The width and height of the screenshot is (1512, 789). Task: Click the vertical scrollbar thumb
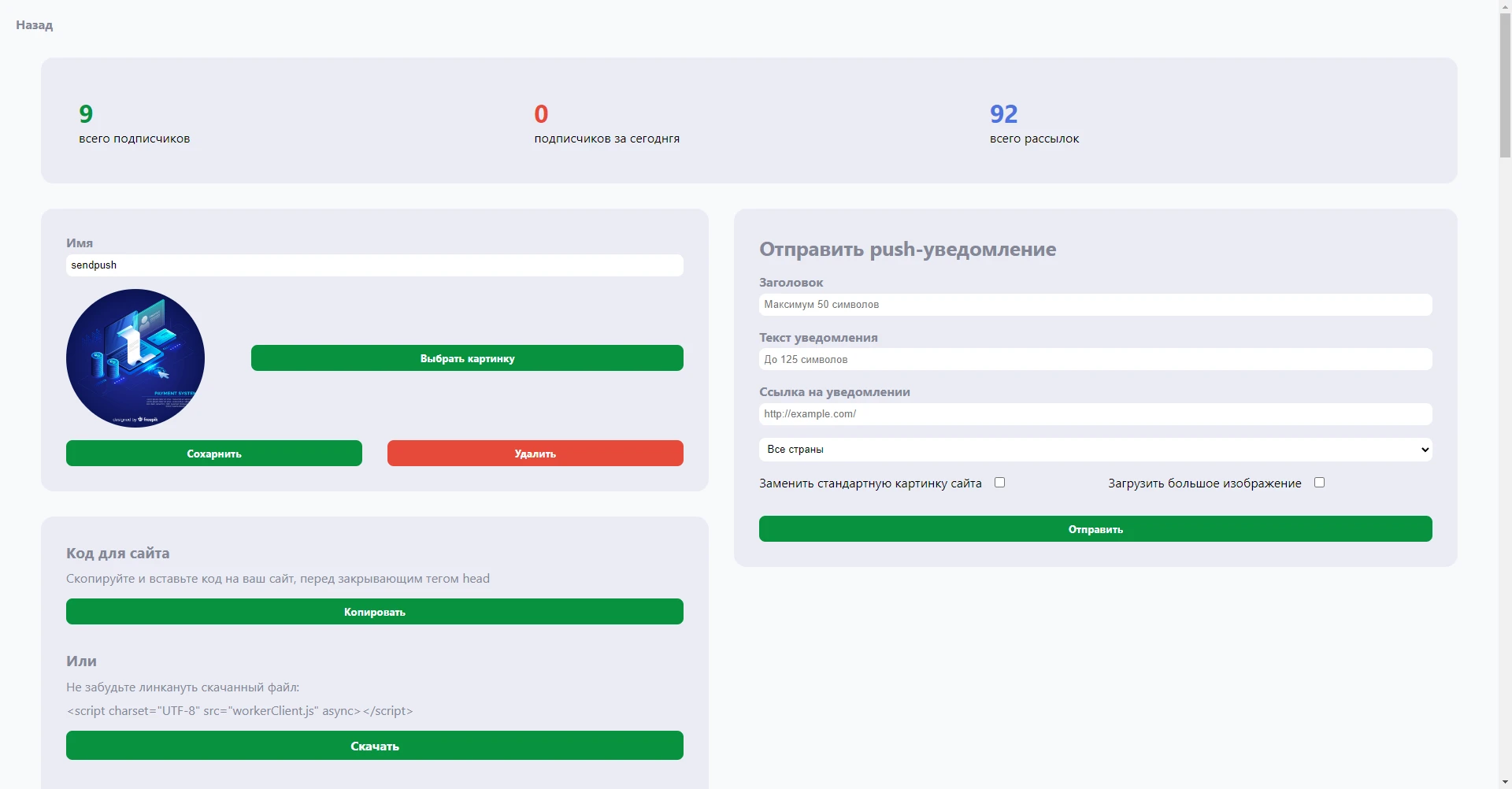click(x=1505, y=85)
